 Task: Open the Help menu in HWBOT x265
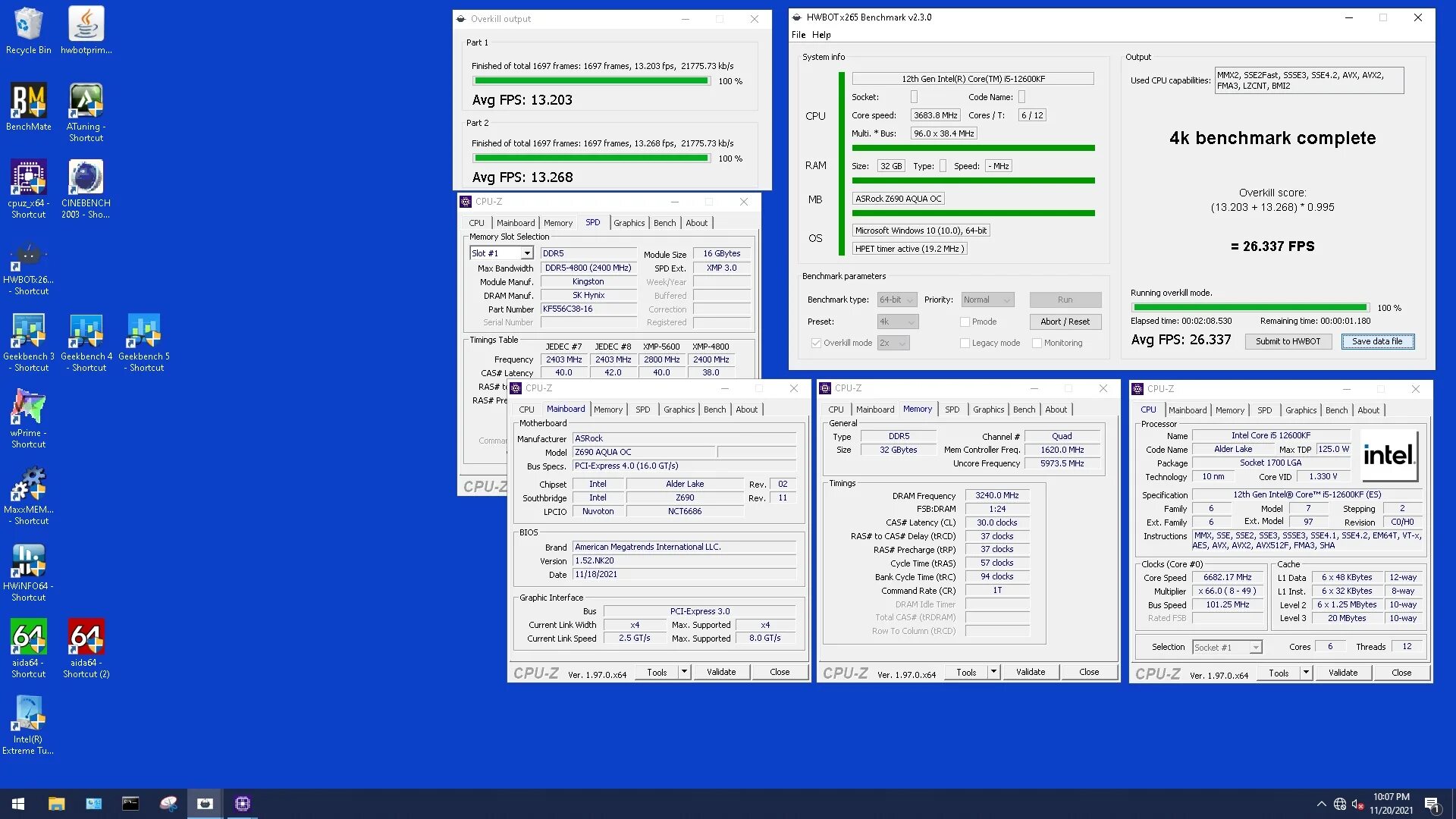(821, 35)
